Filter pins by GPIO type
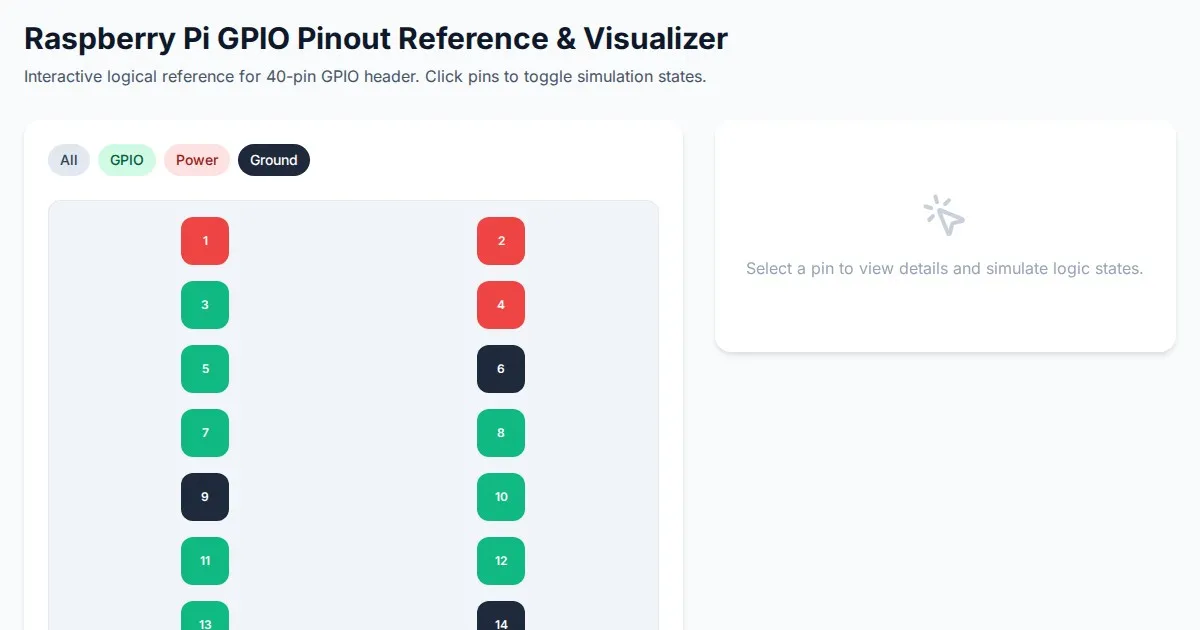The width and height of the screenshot is (1200, 630). (x=127, y=160)
